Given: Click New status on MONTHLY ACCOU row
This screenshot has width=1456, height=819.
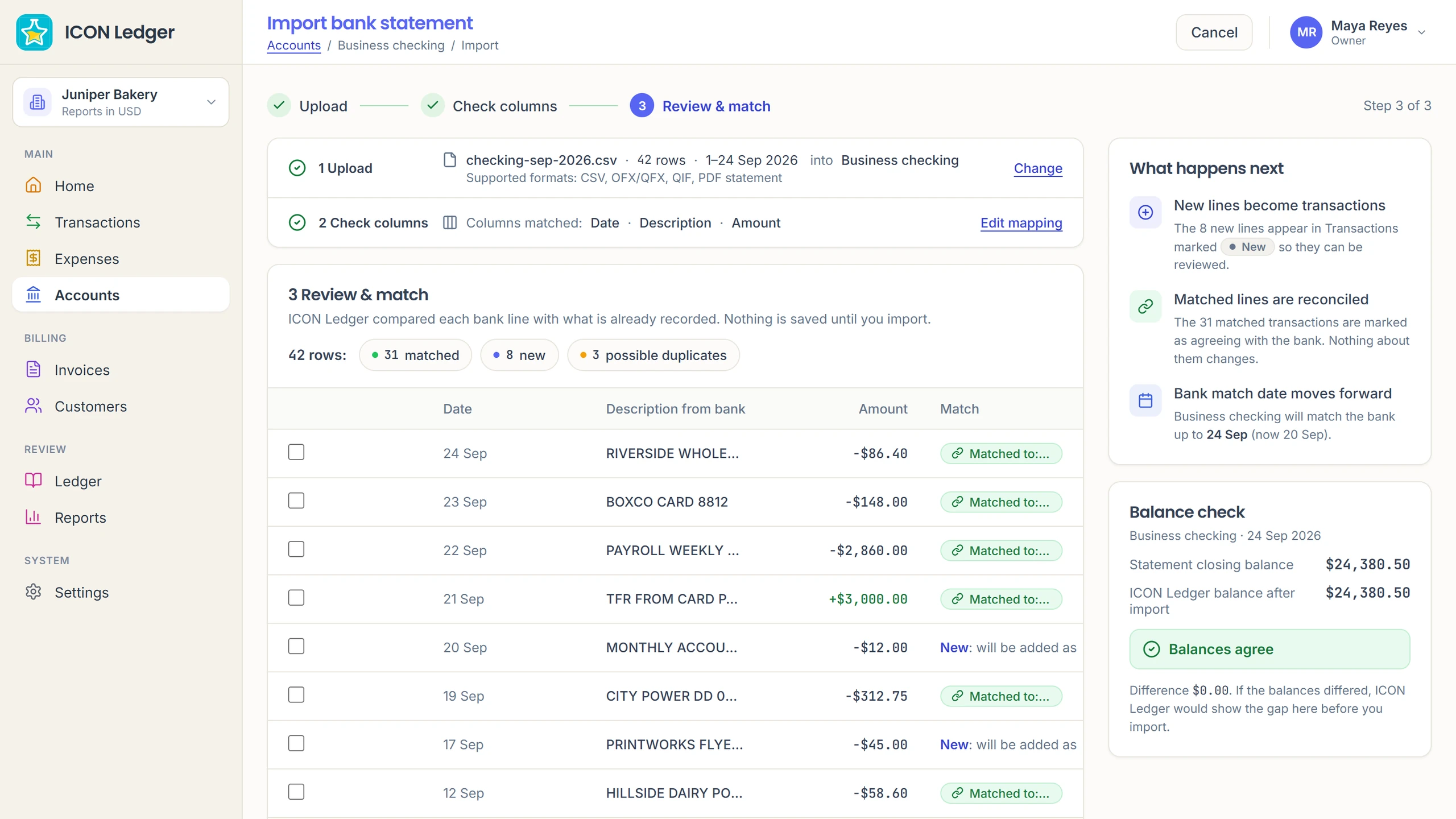Looking at the screenshot, I should [x=1008, y=647].
